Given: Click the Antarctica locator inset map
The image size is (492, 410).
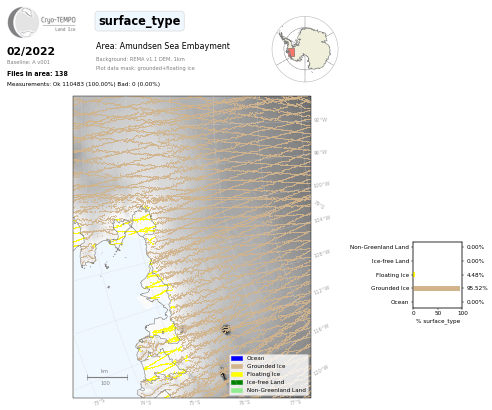Looking at the screenshot, I should [x=305, y=49].
